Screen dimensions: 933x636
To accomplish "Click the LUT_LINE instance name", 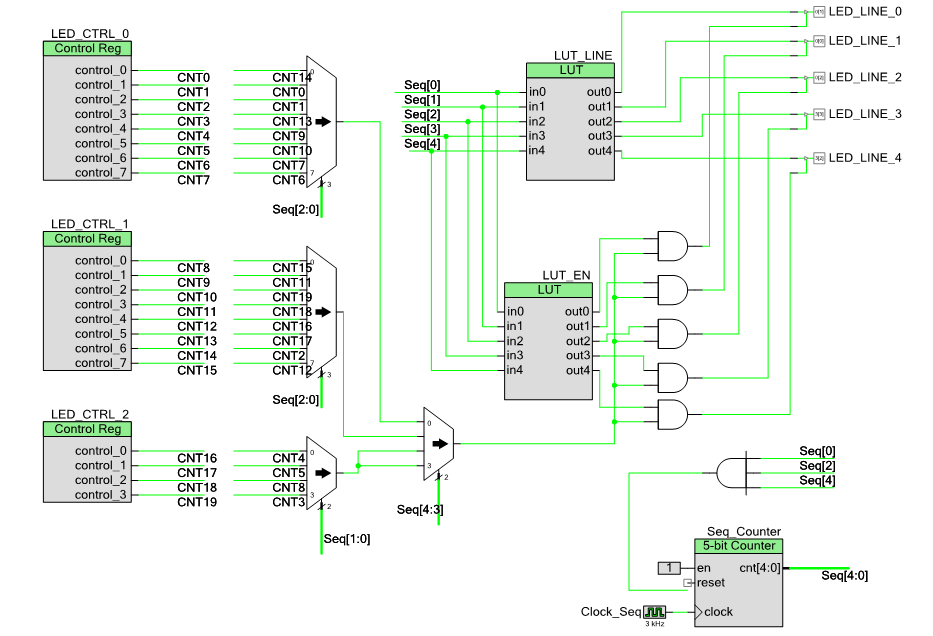I will pos(583,56).
